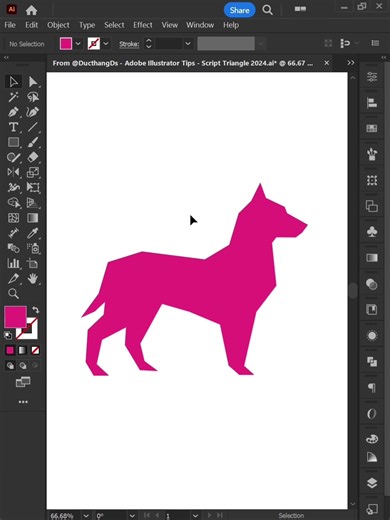Screen dimensions: 390x520
Task: Select the Gradient tool
Action: pyautogui.click(x=33, y=218)
